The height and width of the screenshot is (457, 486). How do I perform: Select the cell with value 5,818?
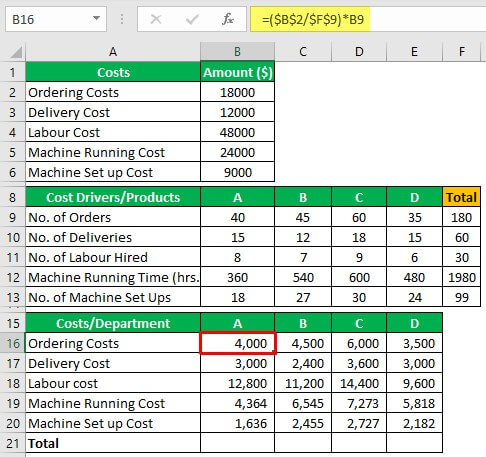[x=414, y=403]
